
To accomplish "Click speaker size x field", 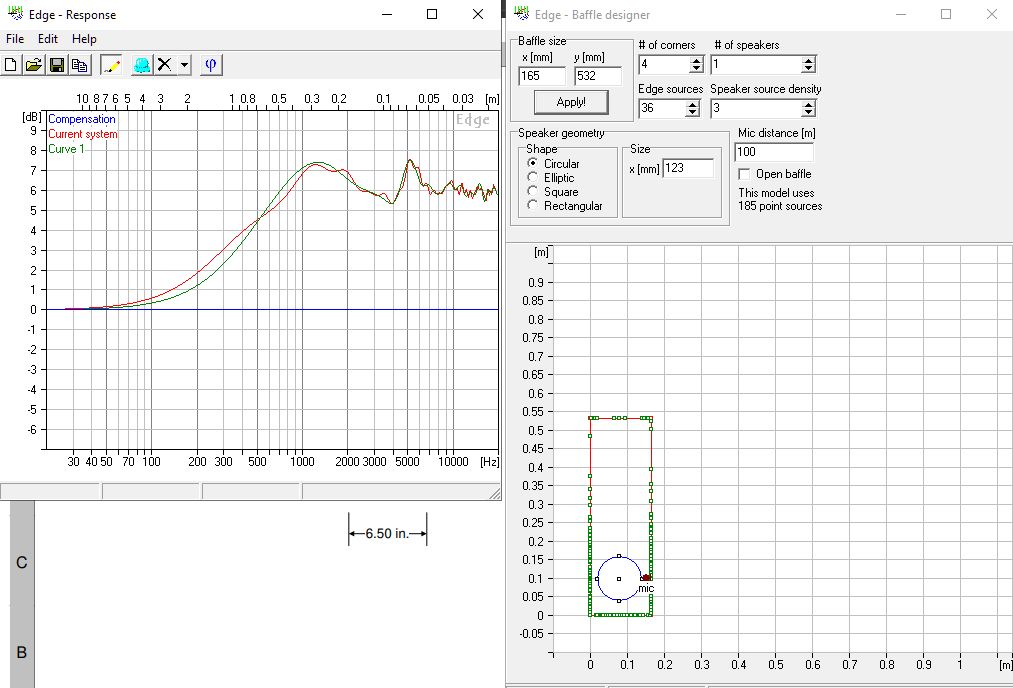I will click(688, 168).
